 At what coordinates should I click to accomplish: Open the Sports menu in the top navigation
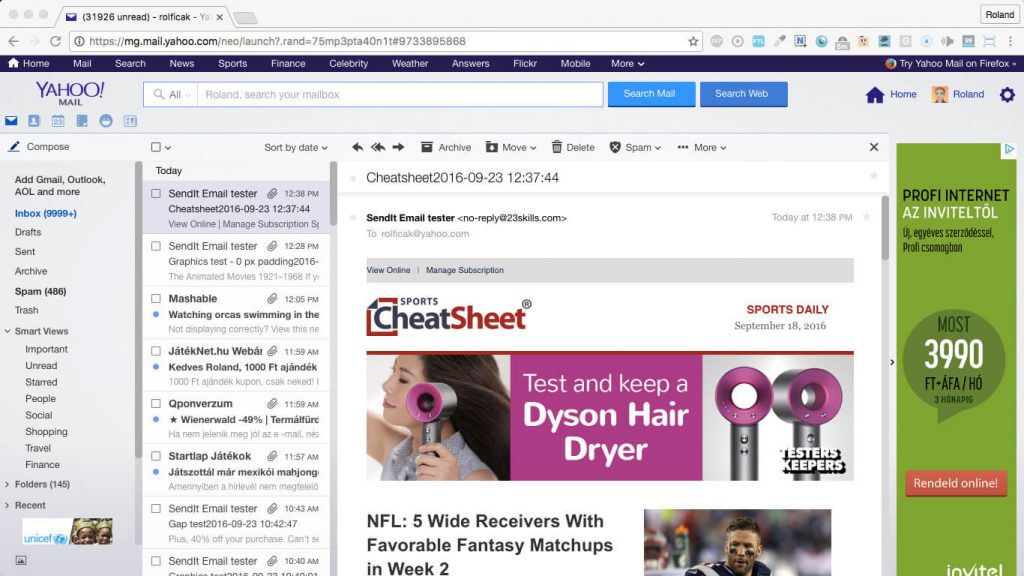(x=232, y=63)
